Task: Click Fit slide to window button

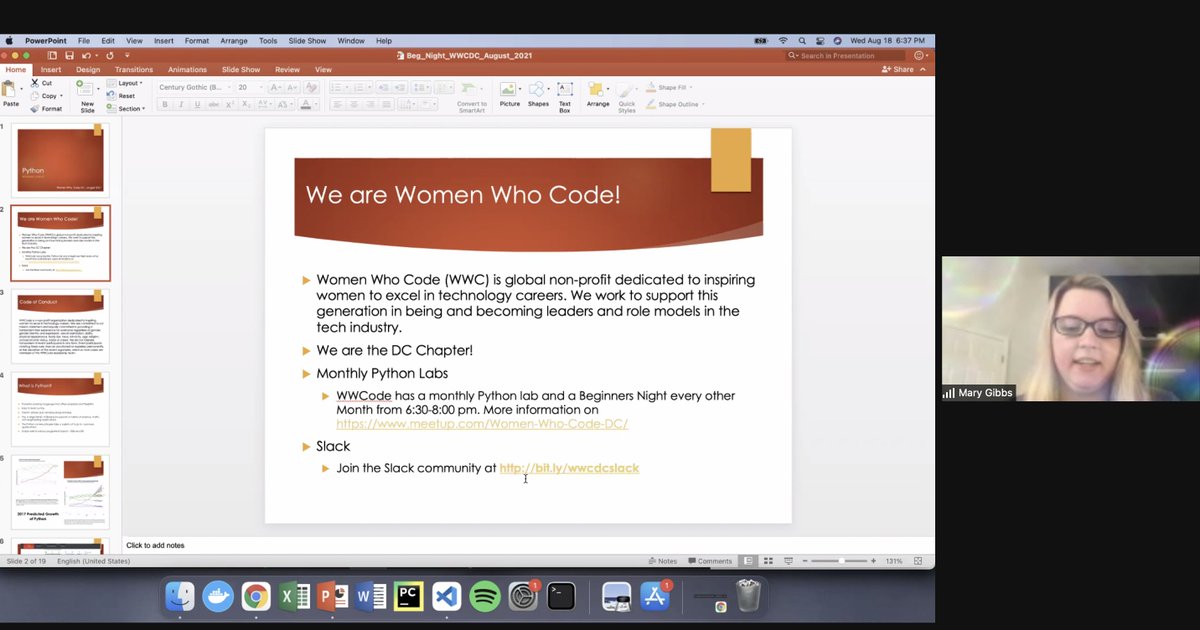Action: click(918, 561)
